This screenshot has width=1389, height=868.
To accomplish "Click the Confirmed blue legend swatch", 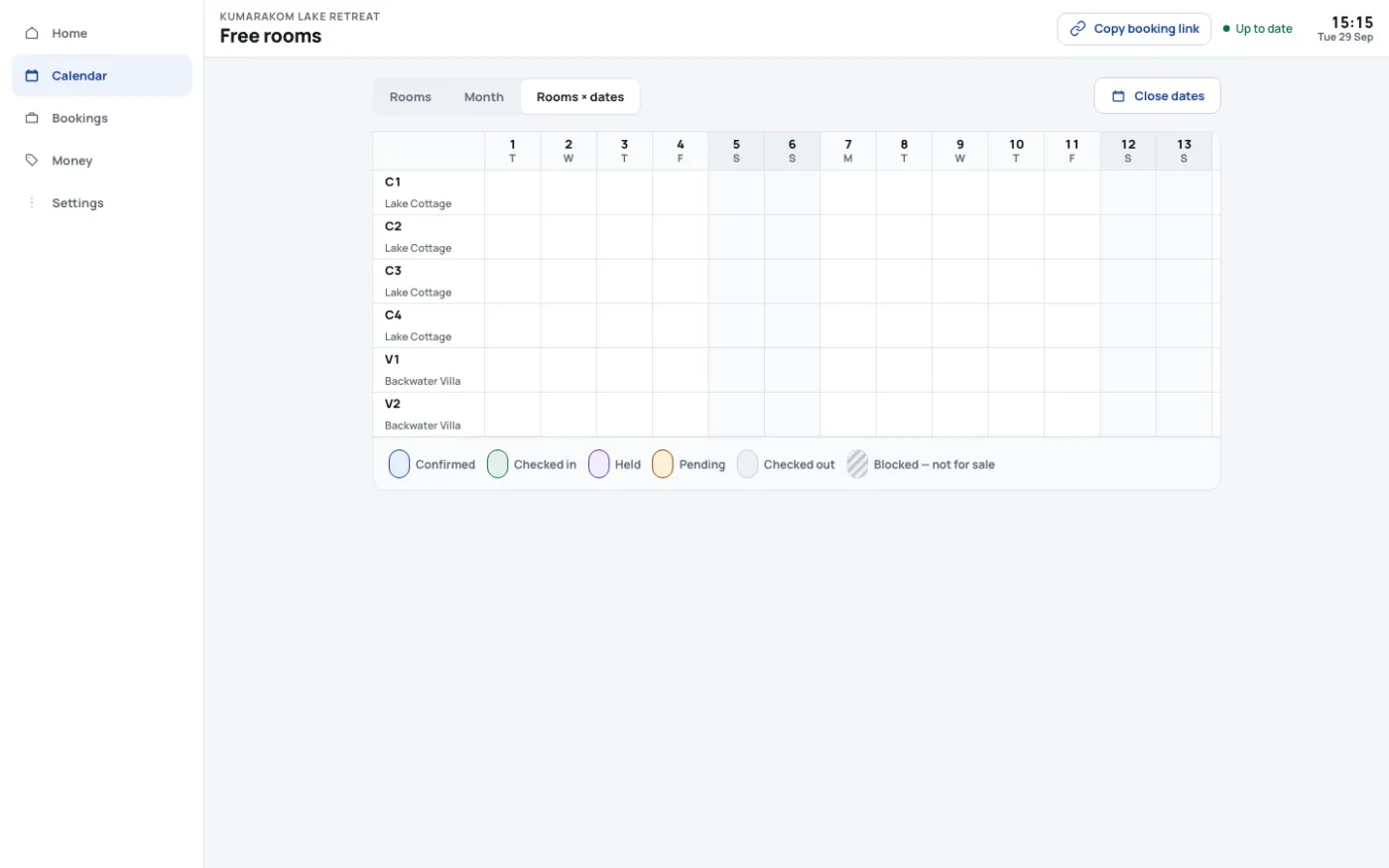I will pyautogui.click(x=399, y=464).
